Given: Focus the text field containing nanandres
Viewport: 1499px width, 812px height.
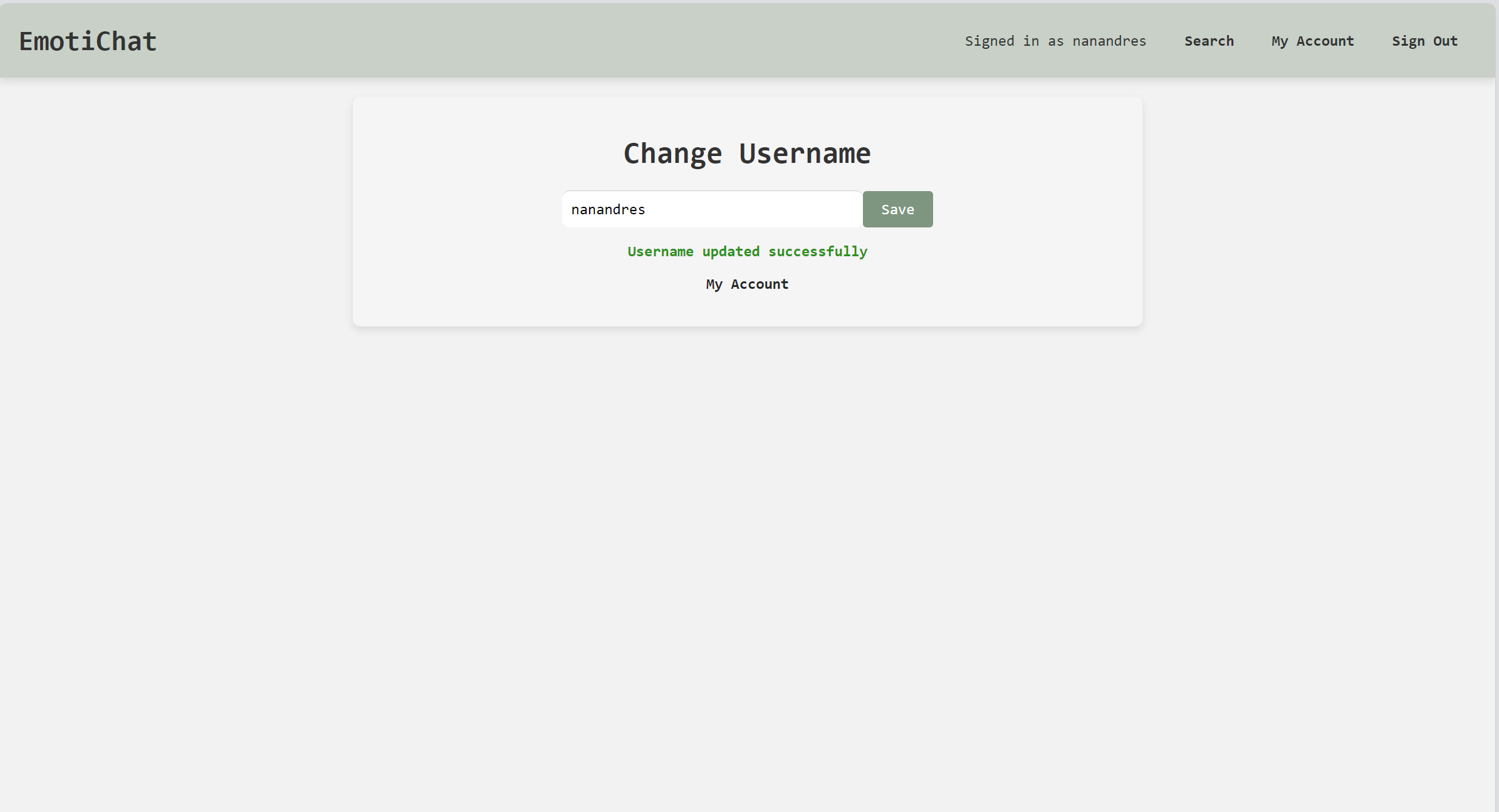Looking at the screenshot, I should [x=711, y=209].
